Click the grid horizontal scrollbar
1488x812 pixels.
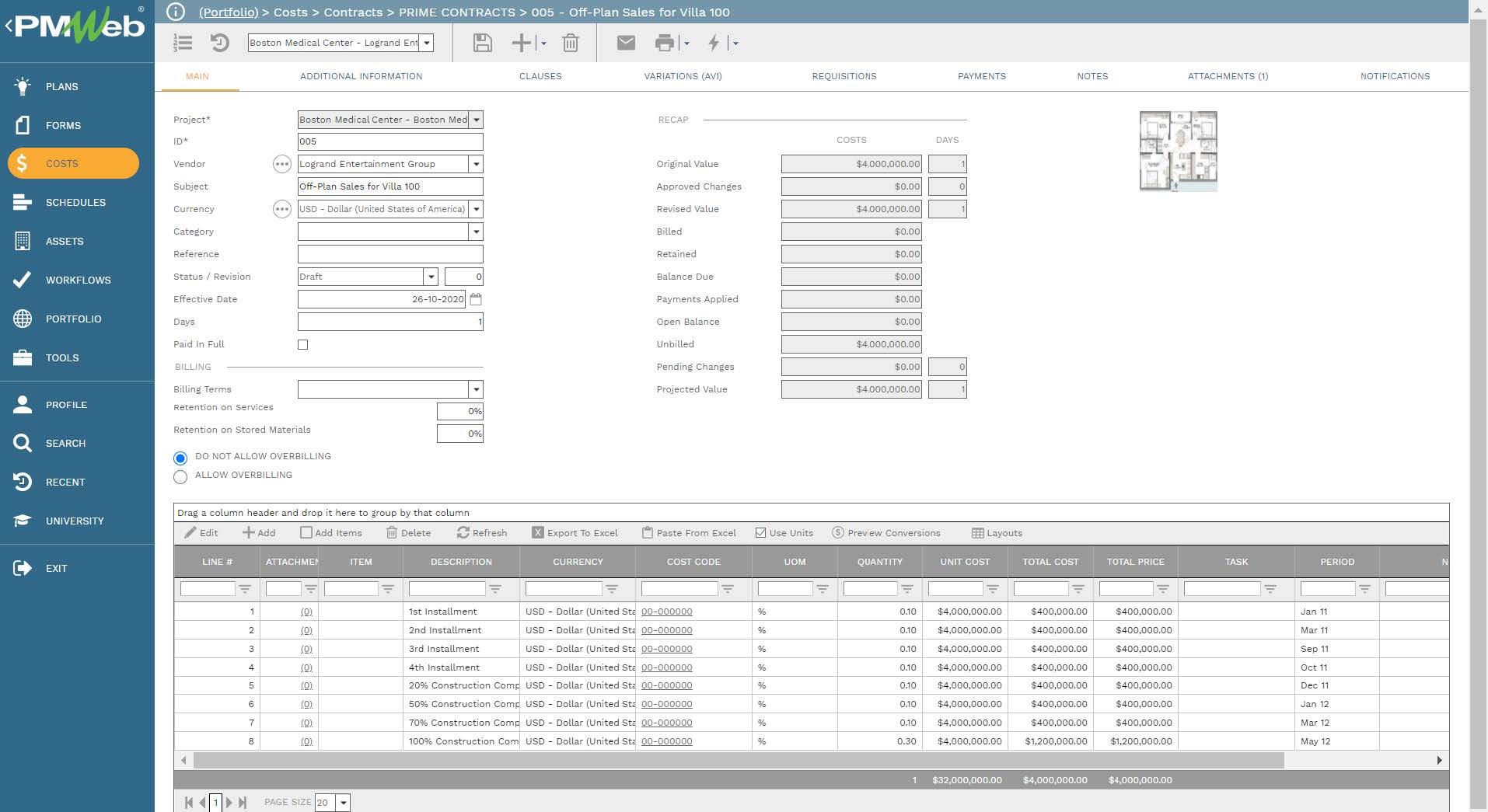click(739, 760)
